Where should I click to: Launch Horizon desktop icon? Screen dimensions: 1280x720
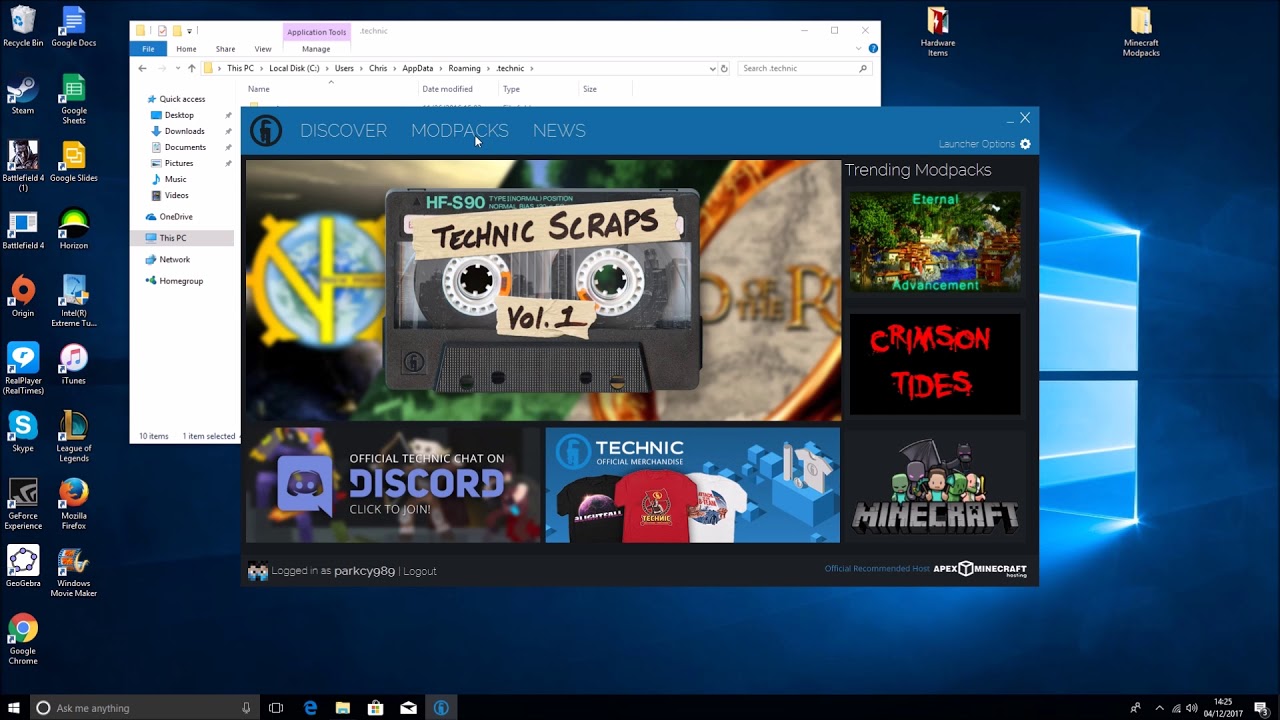tap(74, 230)
